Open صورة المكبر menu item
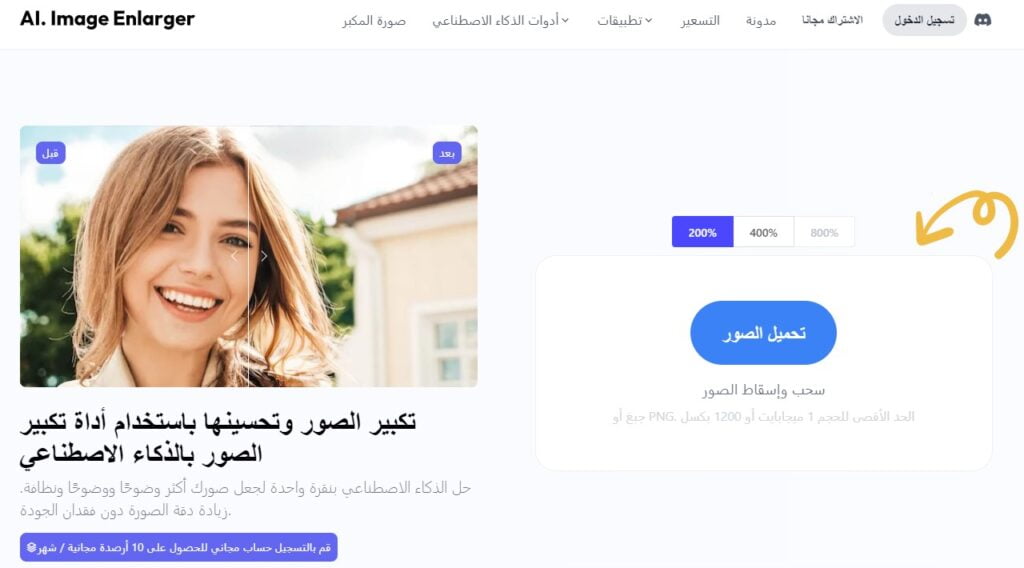This screenshot has height=568, width=1024. (x=374, y=20)
